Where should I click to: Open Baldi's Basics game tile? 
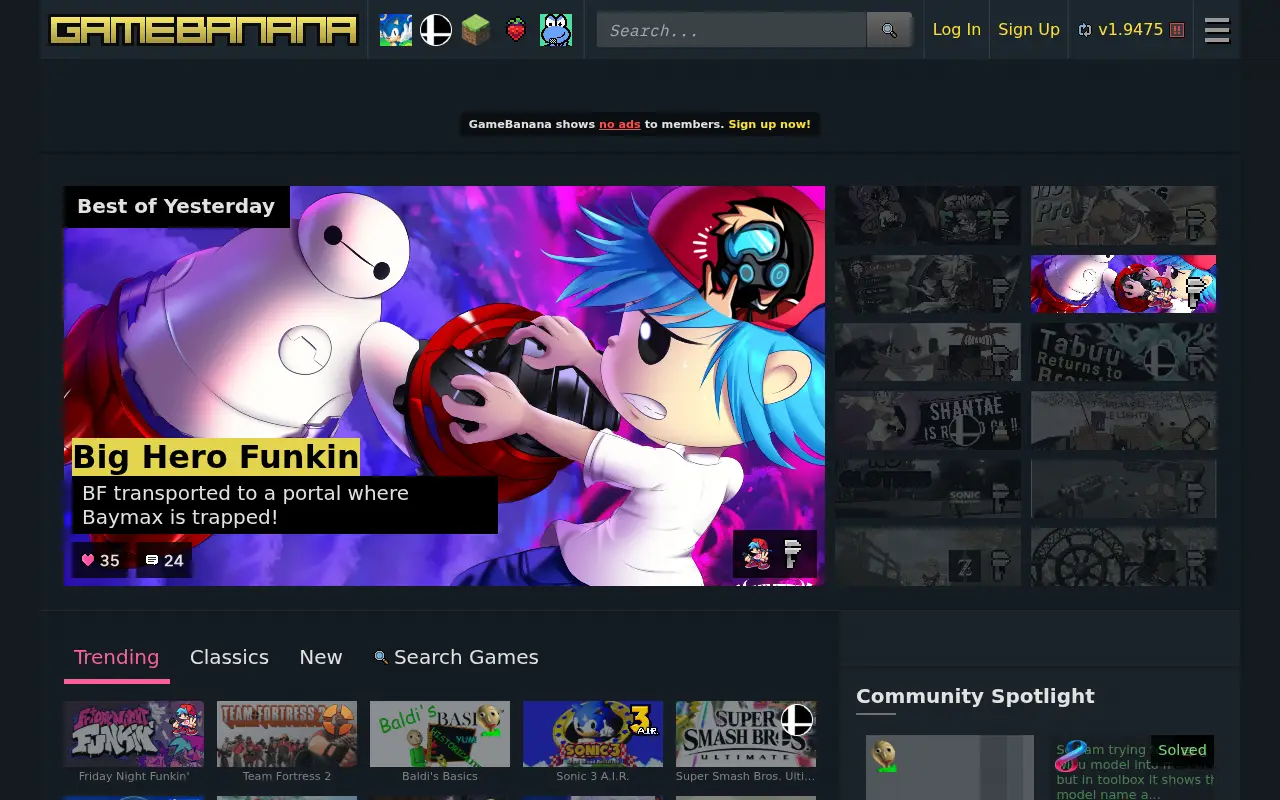click(440, 742)
